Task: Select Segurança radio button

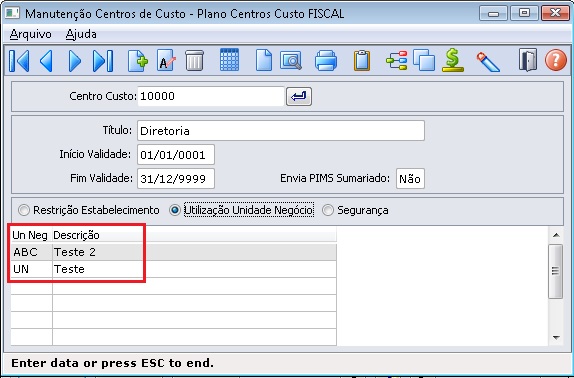Action: [x=328, y=210]
